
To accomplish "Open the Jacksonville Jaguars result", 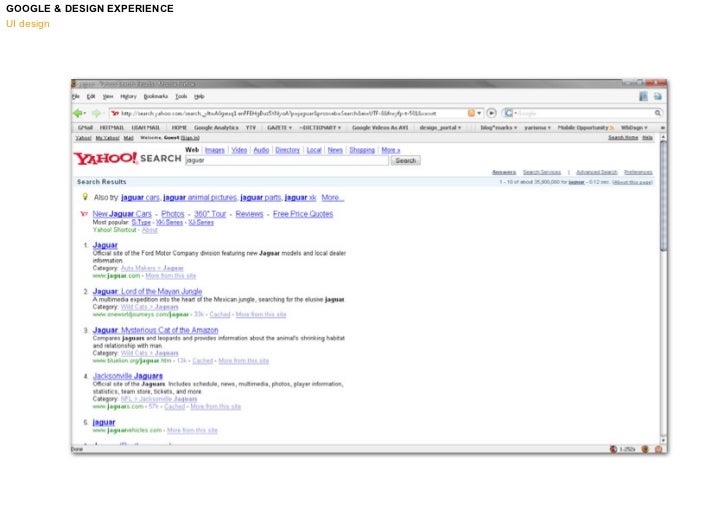I will coord(128,376).
